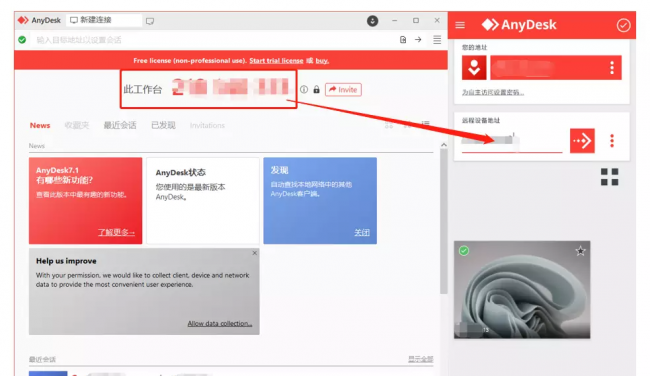Viewport: 650px width, 376px height.
Task: Click the red connect arrow button
Action: click(x=582, y=141)
